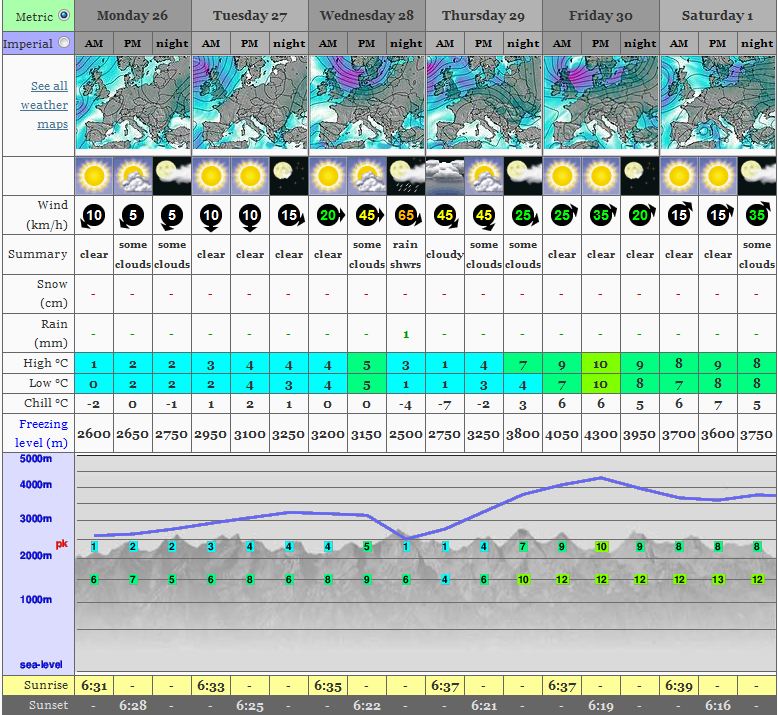Click Tuesday night clear moon icon

coord(289,176)
